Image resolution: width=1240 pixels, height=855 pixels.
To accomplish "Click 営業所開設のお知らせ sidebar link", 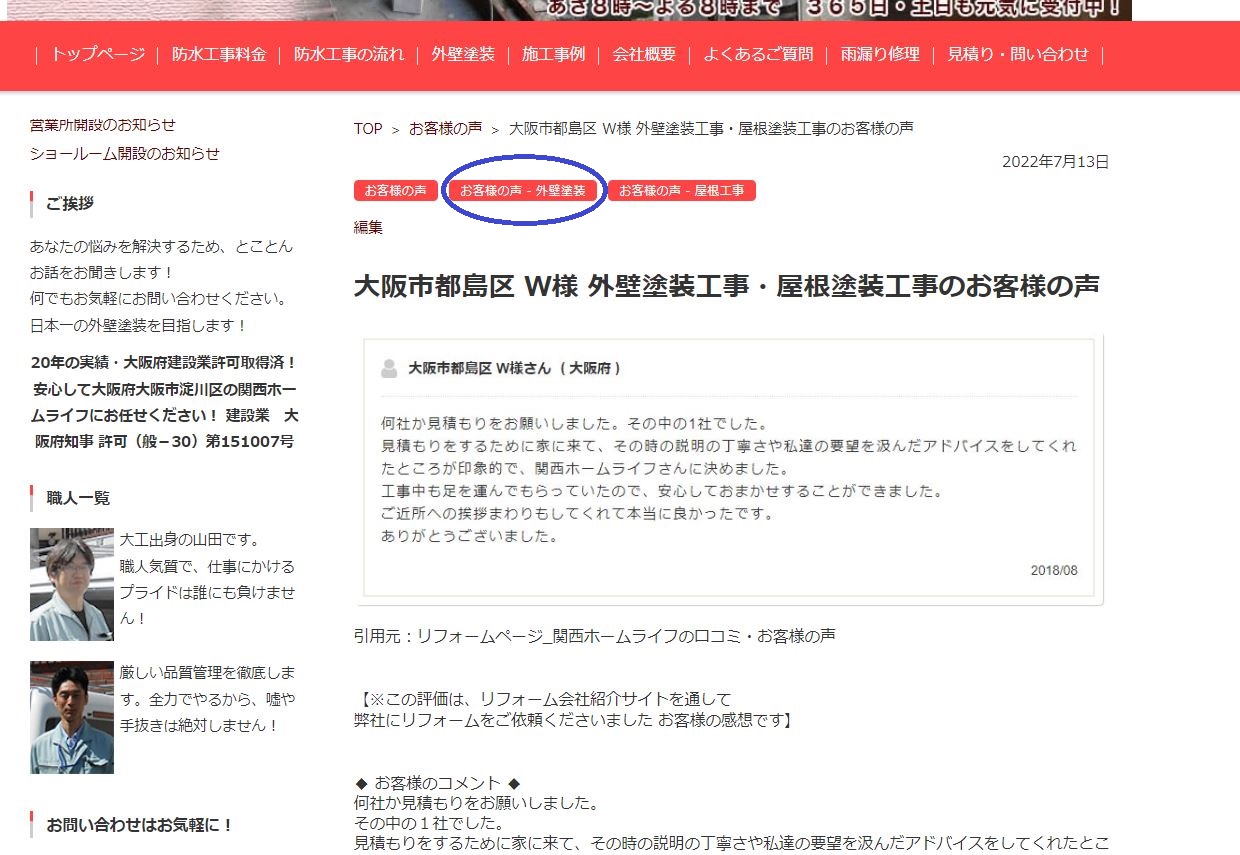I will [x=103, y=125].
